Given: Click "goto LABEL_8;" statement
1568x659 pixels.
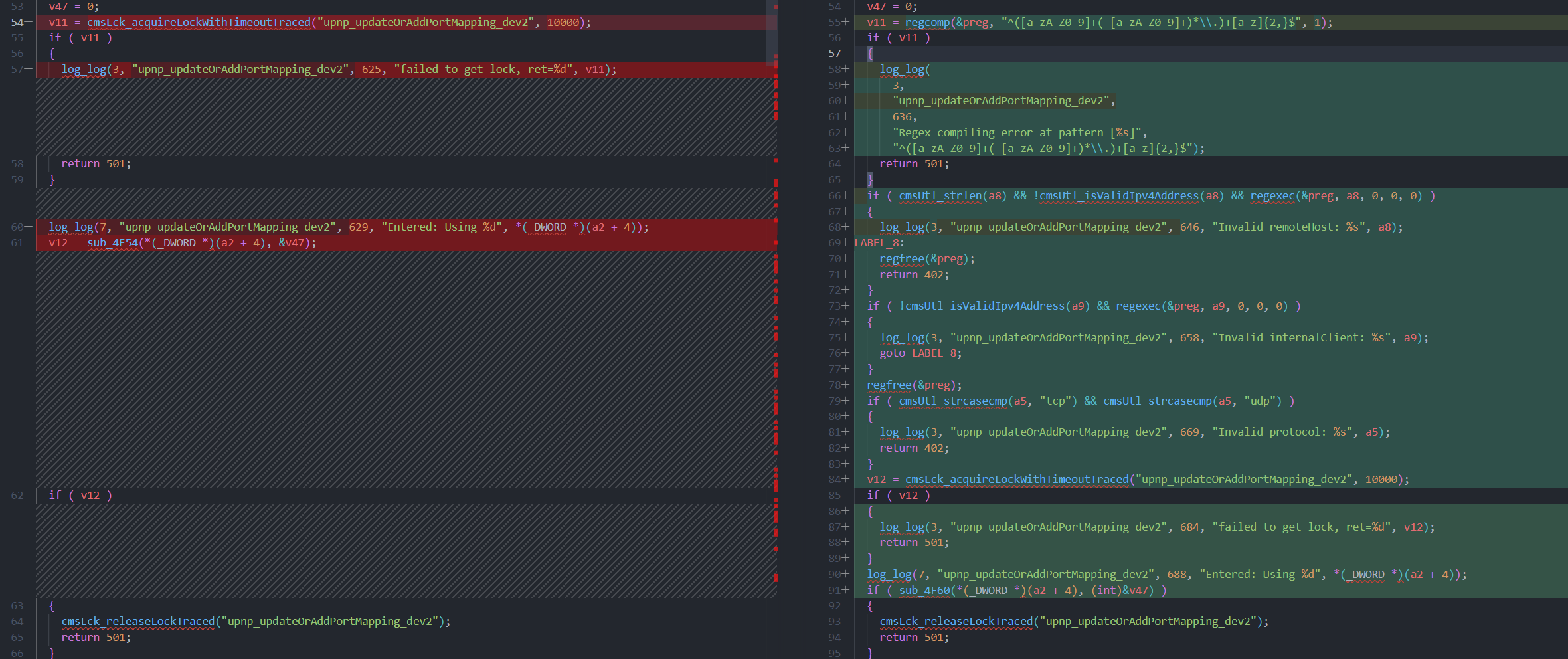Looking at the screenshot, I should pos(920,353).
